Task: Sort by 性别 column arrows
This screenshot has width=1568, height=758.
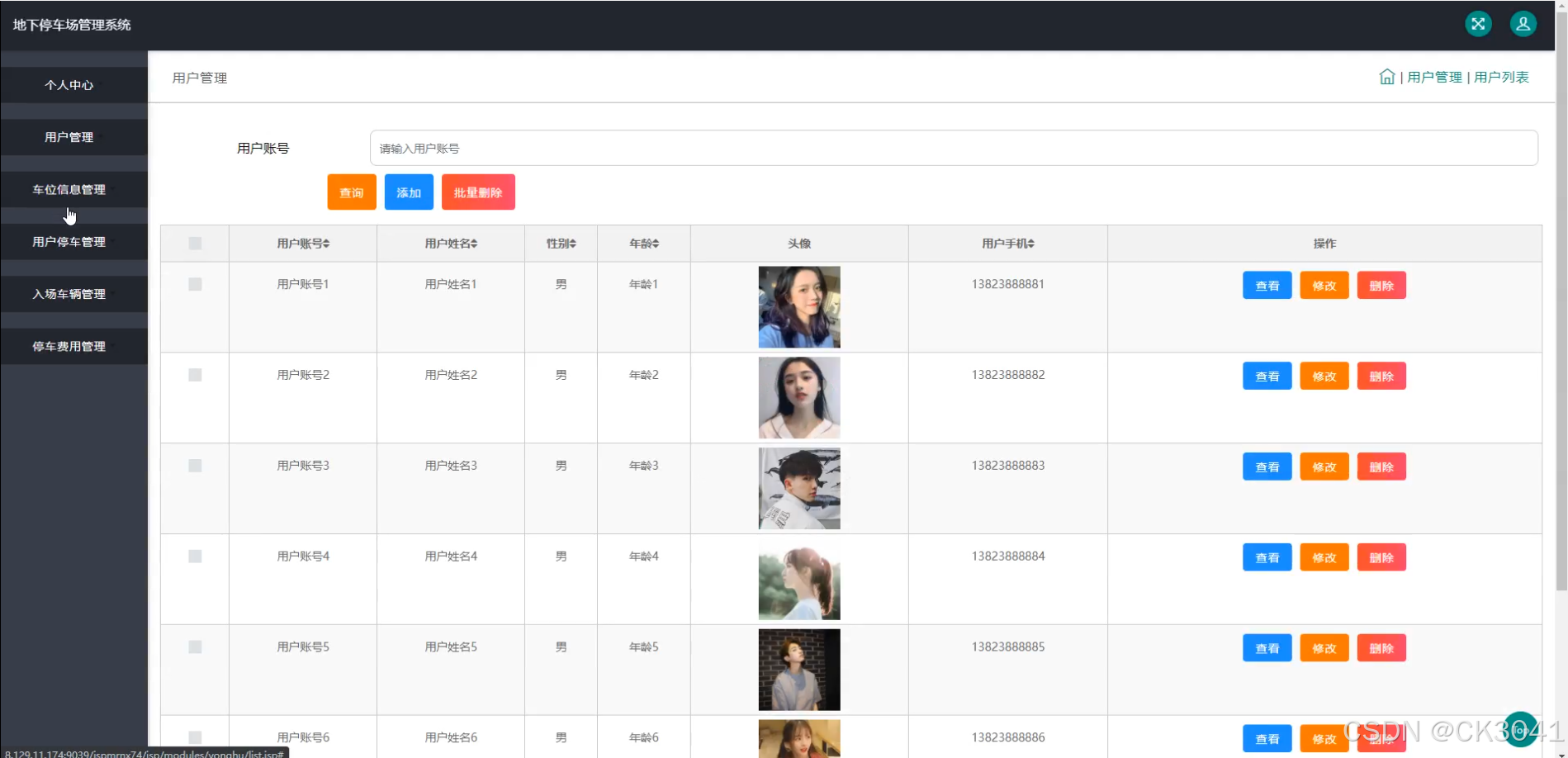Action: click(x=573, y=244)
